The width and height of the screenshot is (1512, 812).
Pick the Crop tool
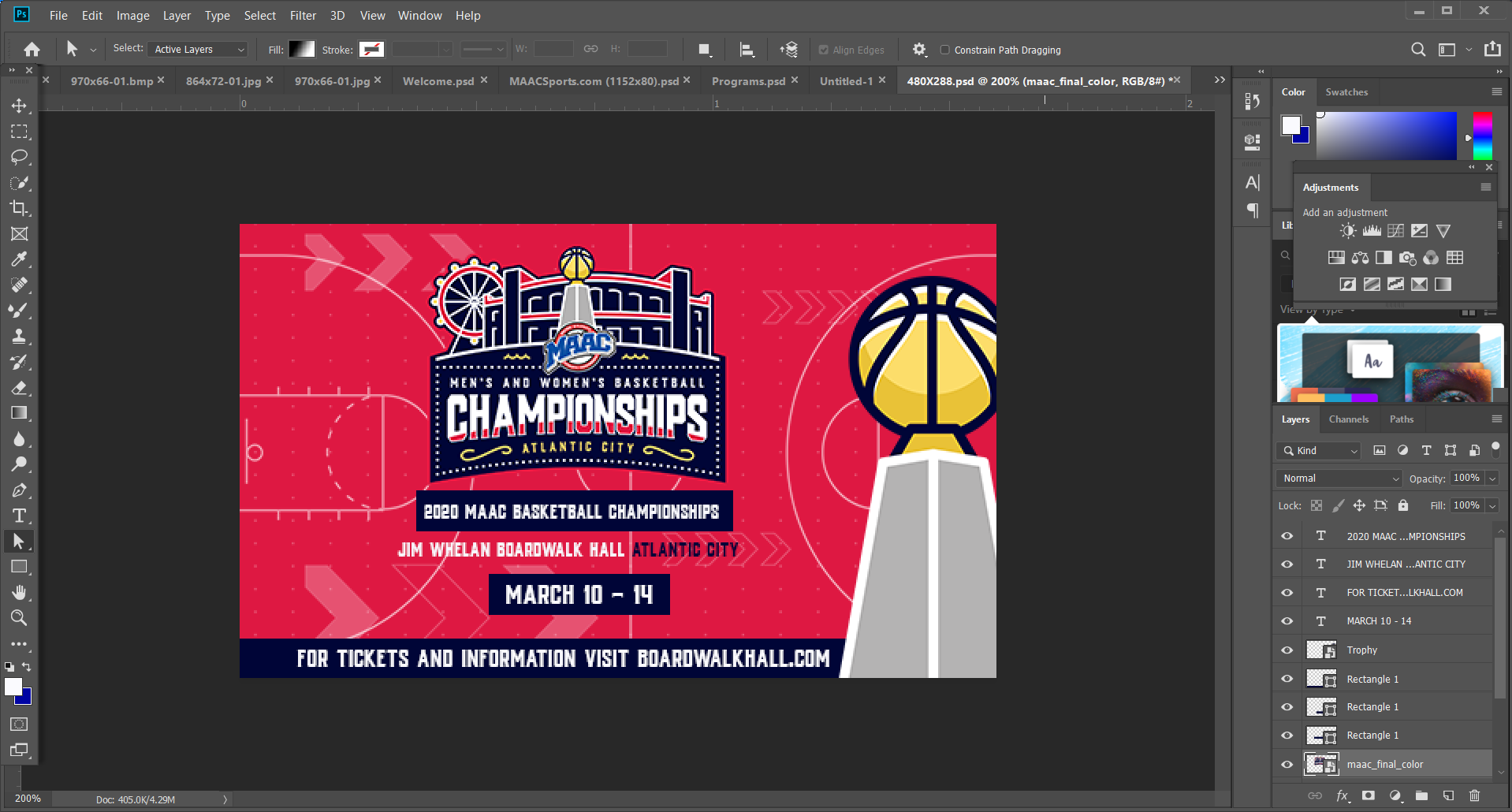tap(19, 208)
